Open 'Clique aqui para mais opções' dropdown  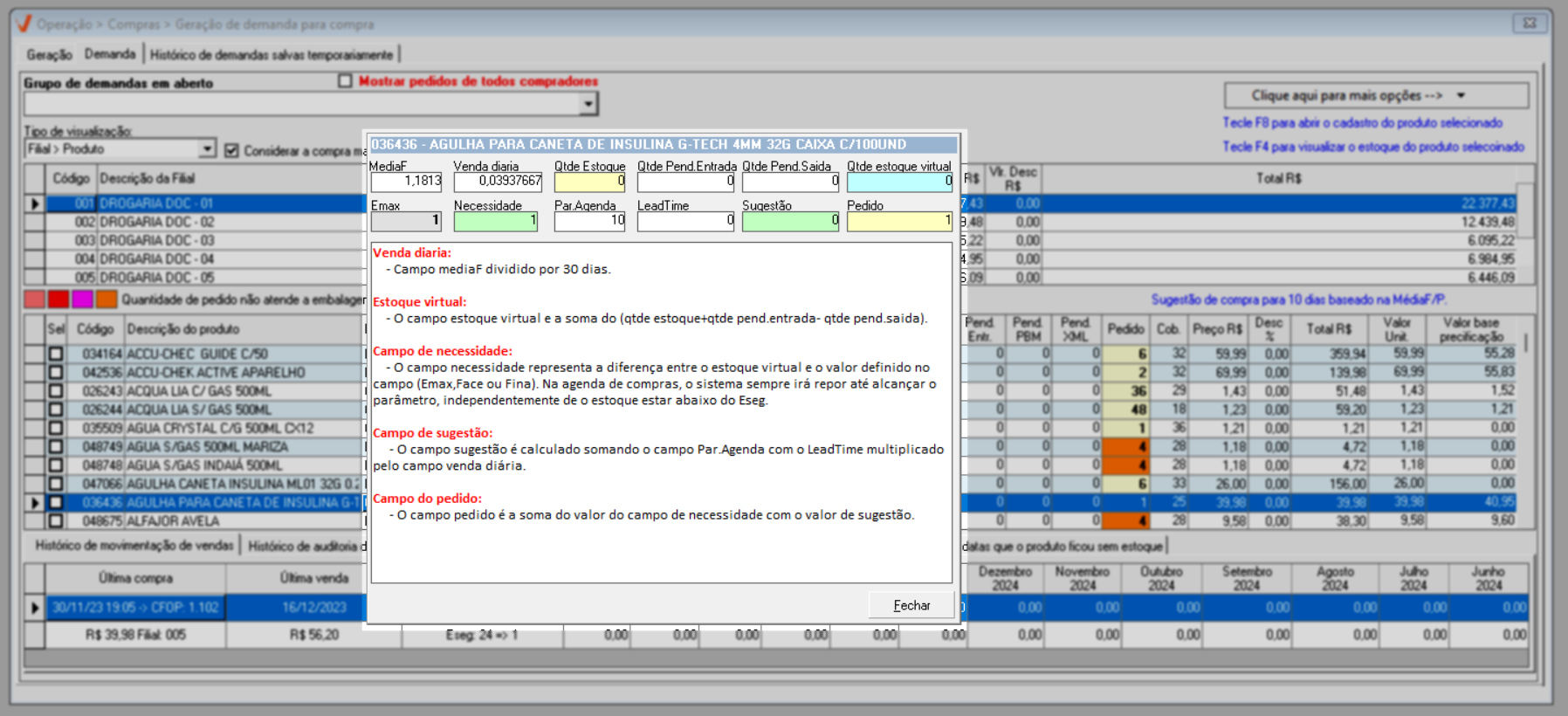click(1376, 95)
